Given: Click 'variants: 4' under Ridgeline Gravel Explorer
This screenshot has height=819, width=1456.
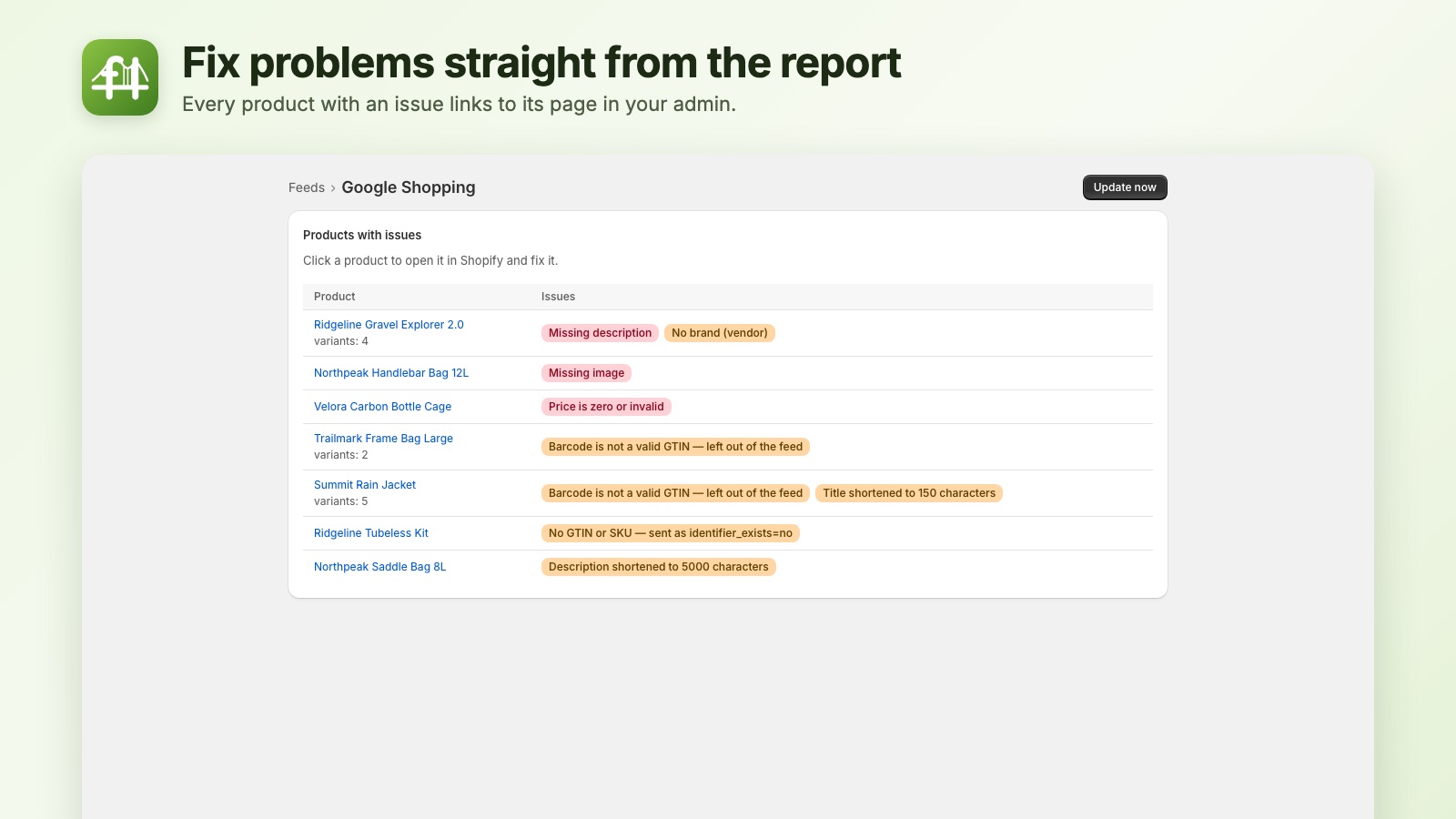Looking at the screenshot, I should click(x=341, y=341).
